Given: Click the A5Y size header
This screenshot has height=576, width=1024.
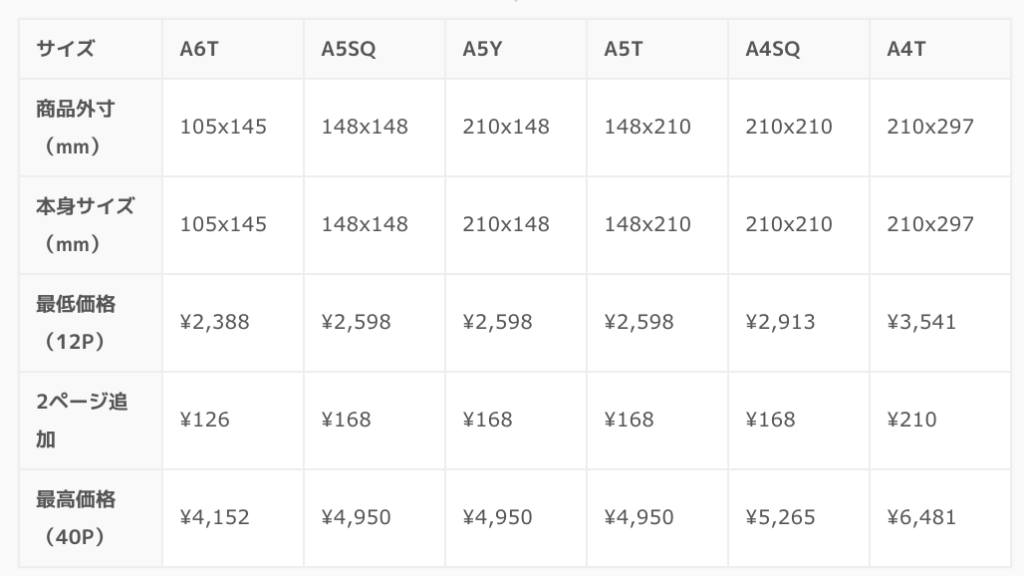Looking at the screenshot, I should (516, 49).
